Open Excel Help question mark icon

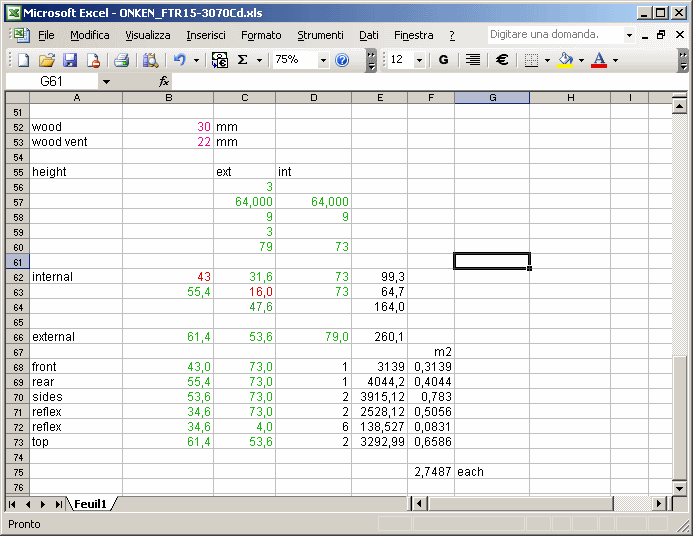(342, 60)
